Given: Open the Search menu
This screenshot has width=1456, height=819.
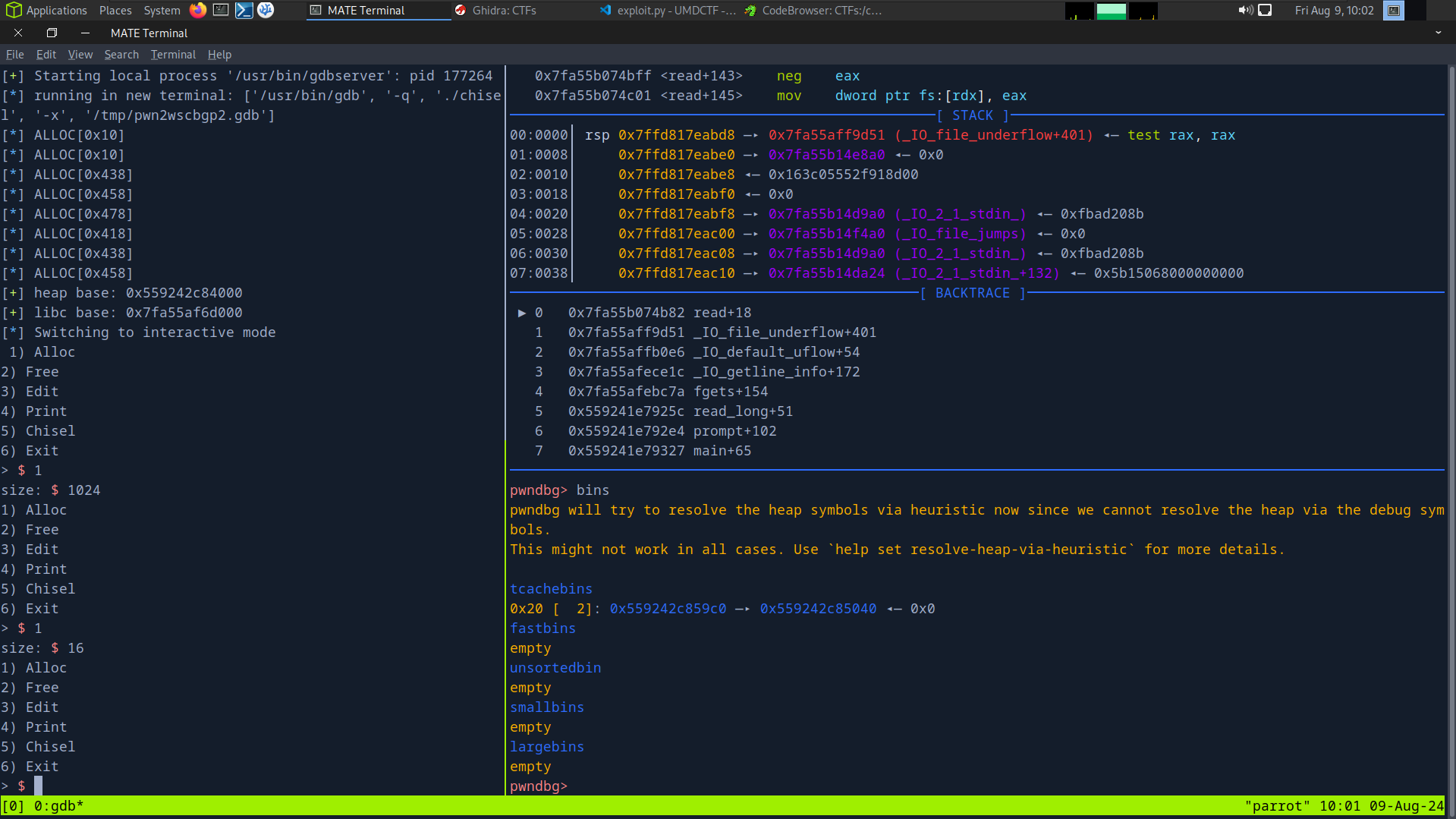Looking at the screenshot, I should click(x=121, y=55).
